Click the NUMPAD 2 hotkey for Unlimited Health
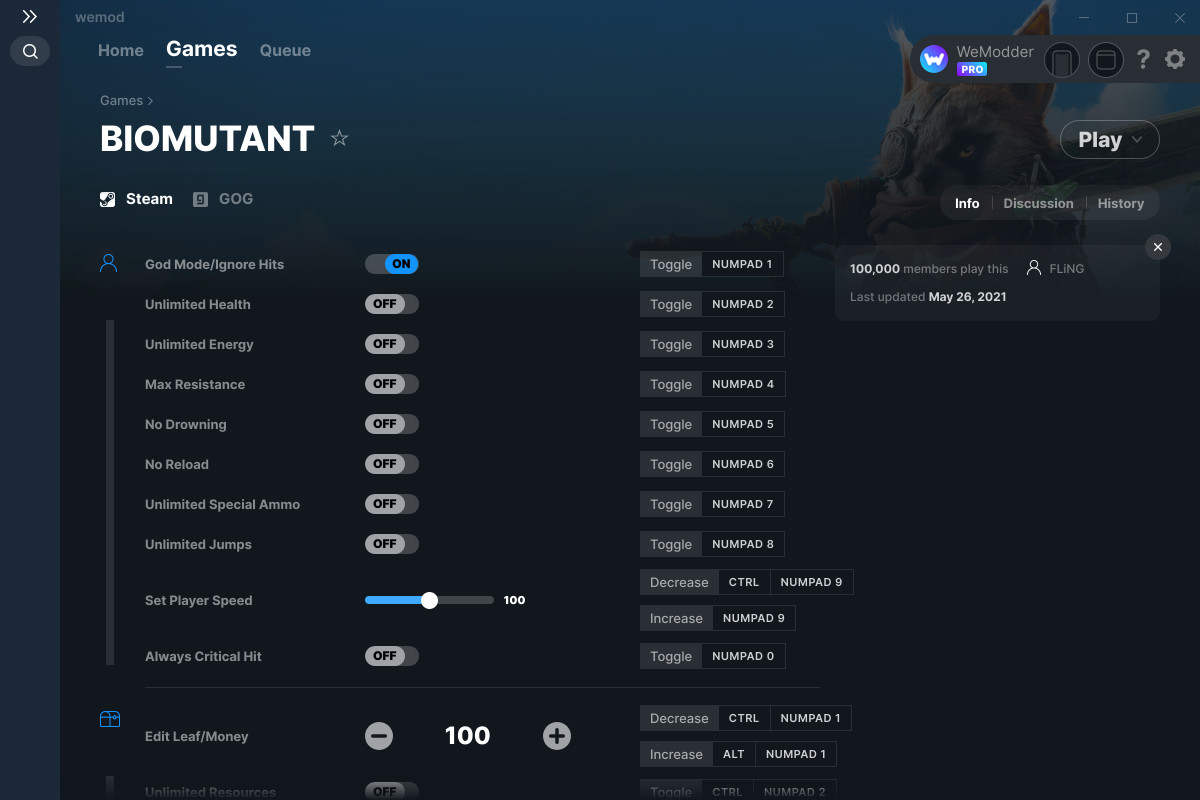Image resolution: width=1200 pixels, height=800 pixels. click(743, 304)
